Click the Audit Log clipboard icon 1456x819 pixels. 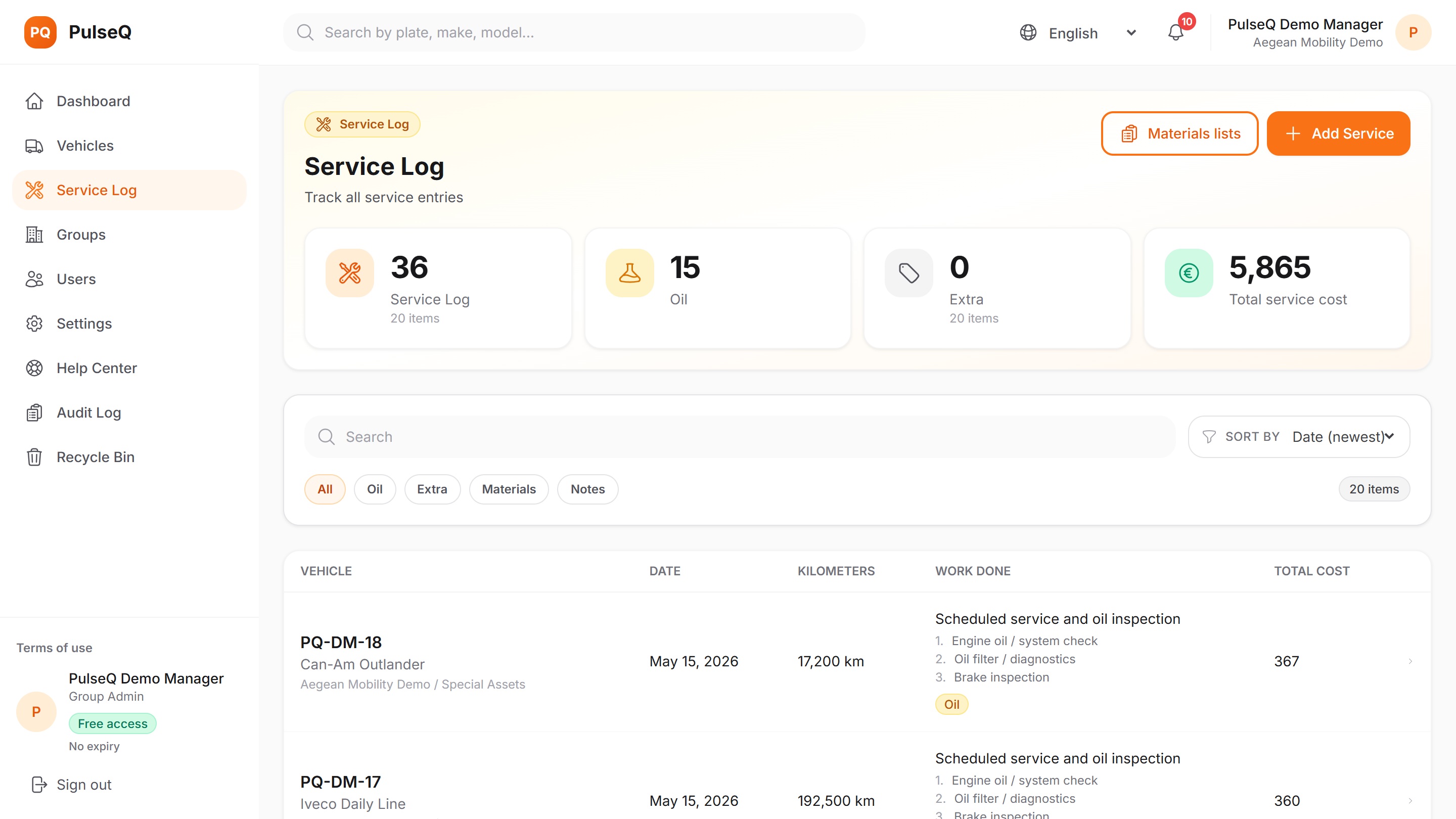(34, 413)
